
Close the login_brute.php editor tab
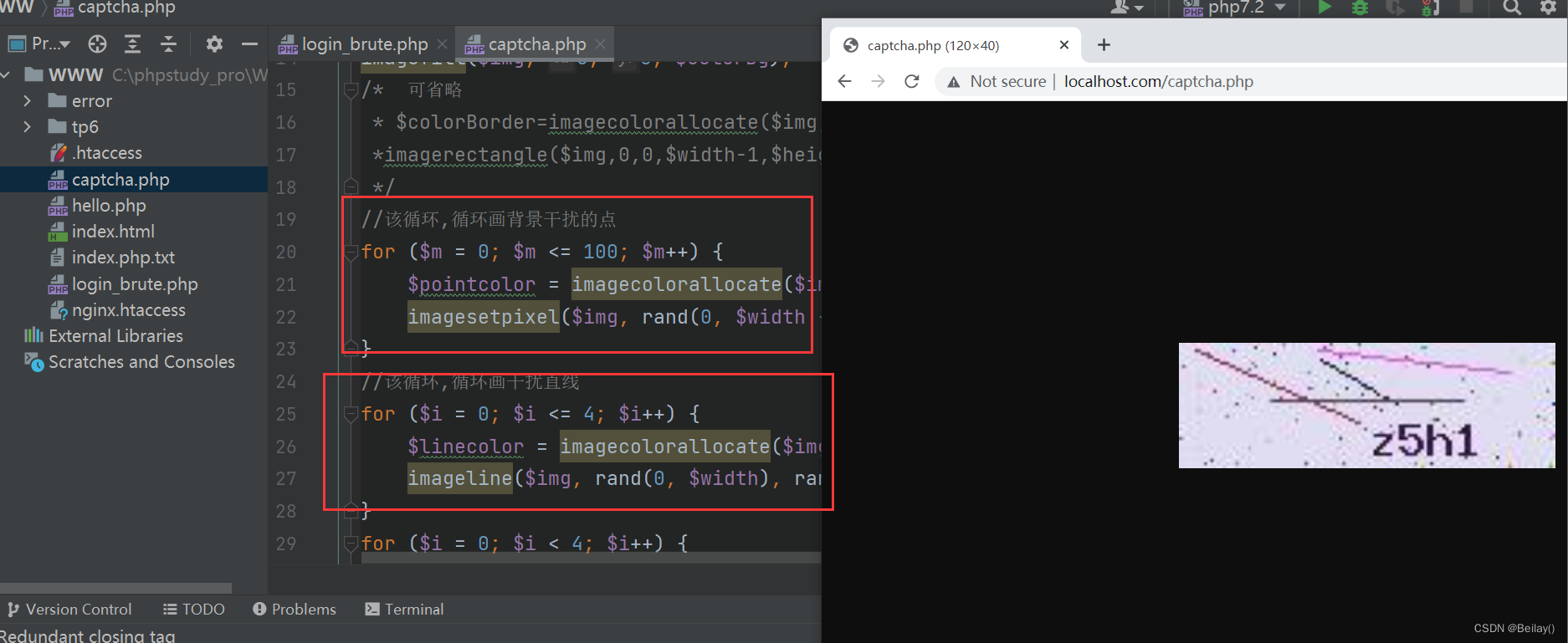(x=442, y=44)
